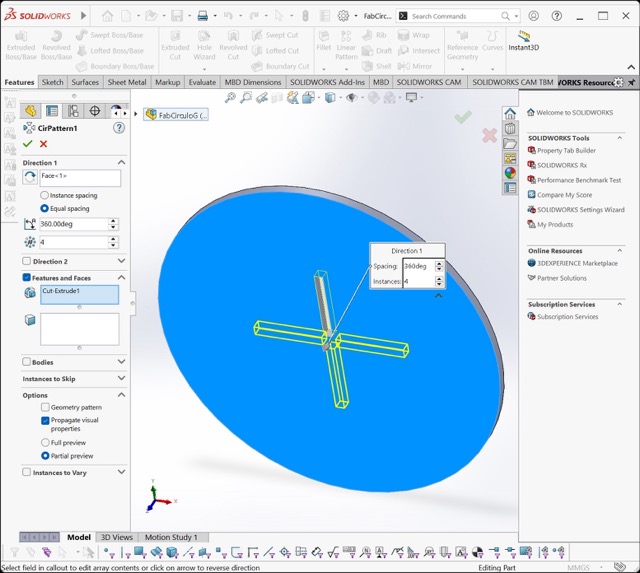The image size is (640, 573).
Task: Collapse the Options section chevron
Action: [121, 395]
